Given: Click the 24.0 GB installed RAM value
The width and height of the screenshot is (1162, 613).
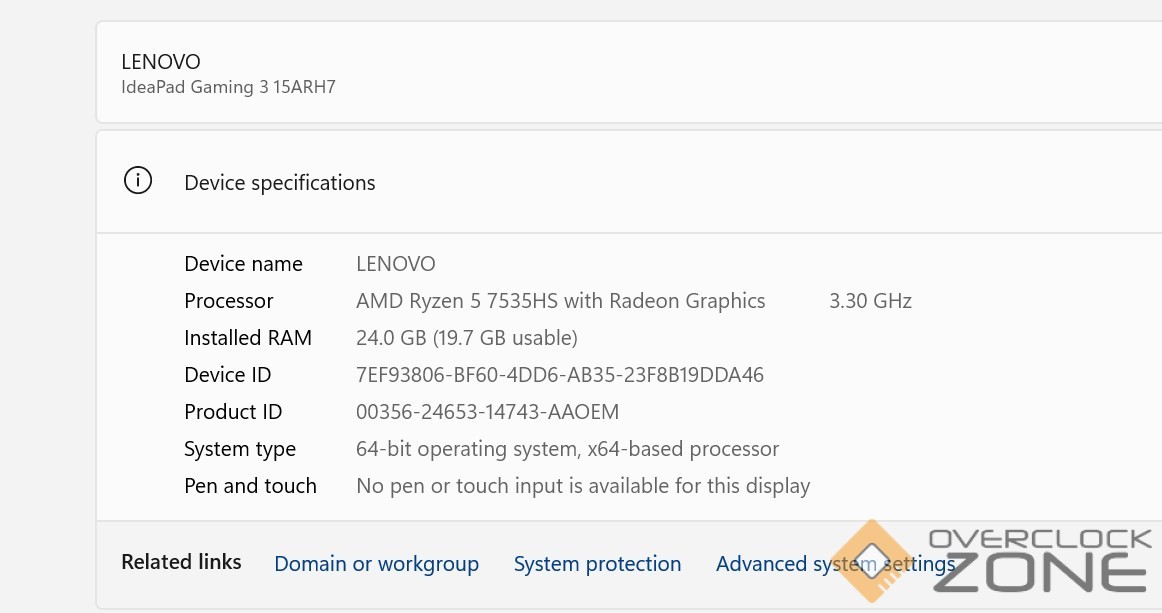Looking at the screenshot, I should coord(466,338).
